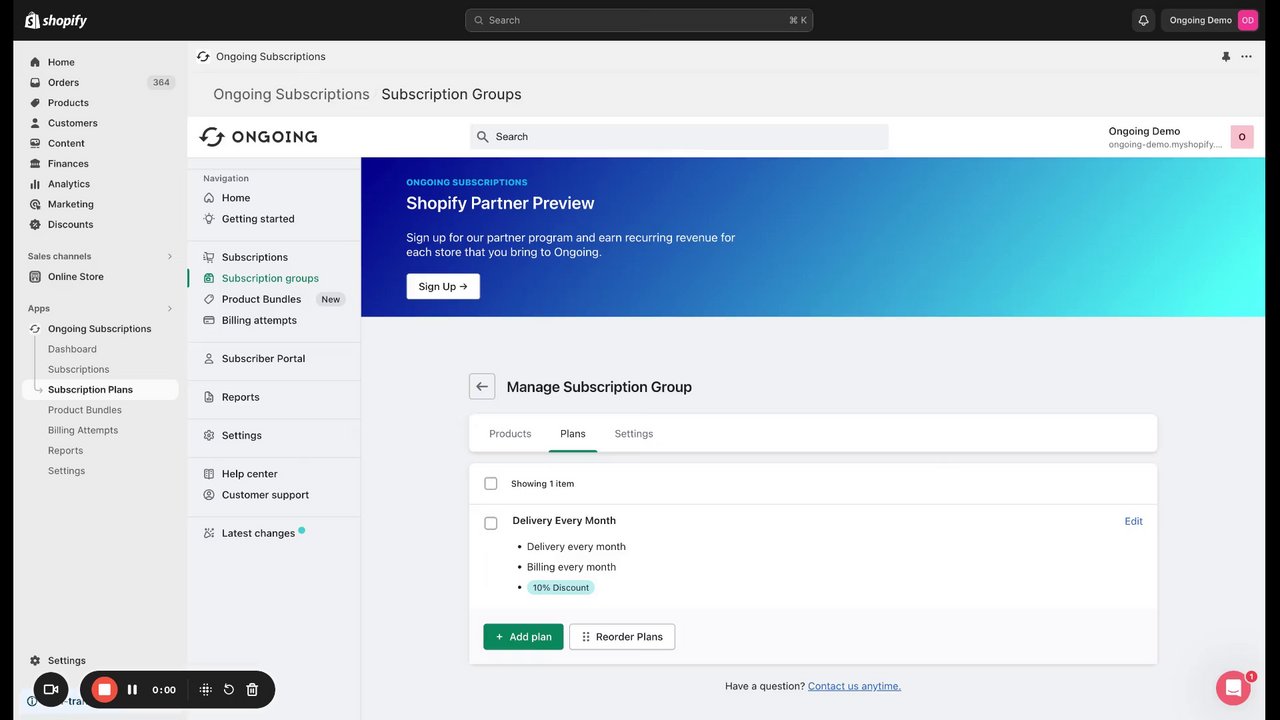Stop the screen recording
Viewport: 1280px width, 720px height.
click(104, 689)
